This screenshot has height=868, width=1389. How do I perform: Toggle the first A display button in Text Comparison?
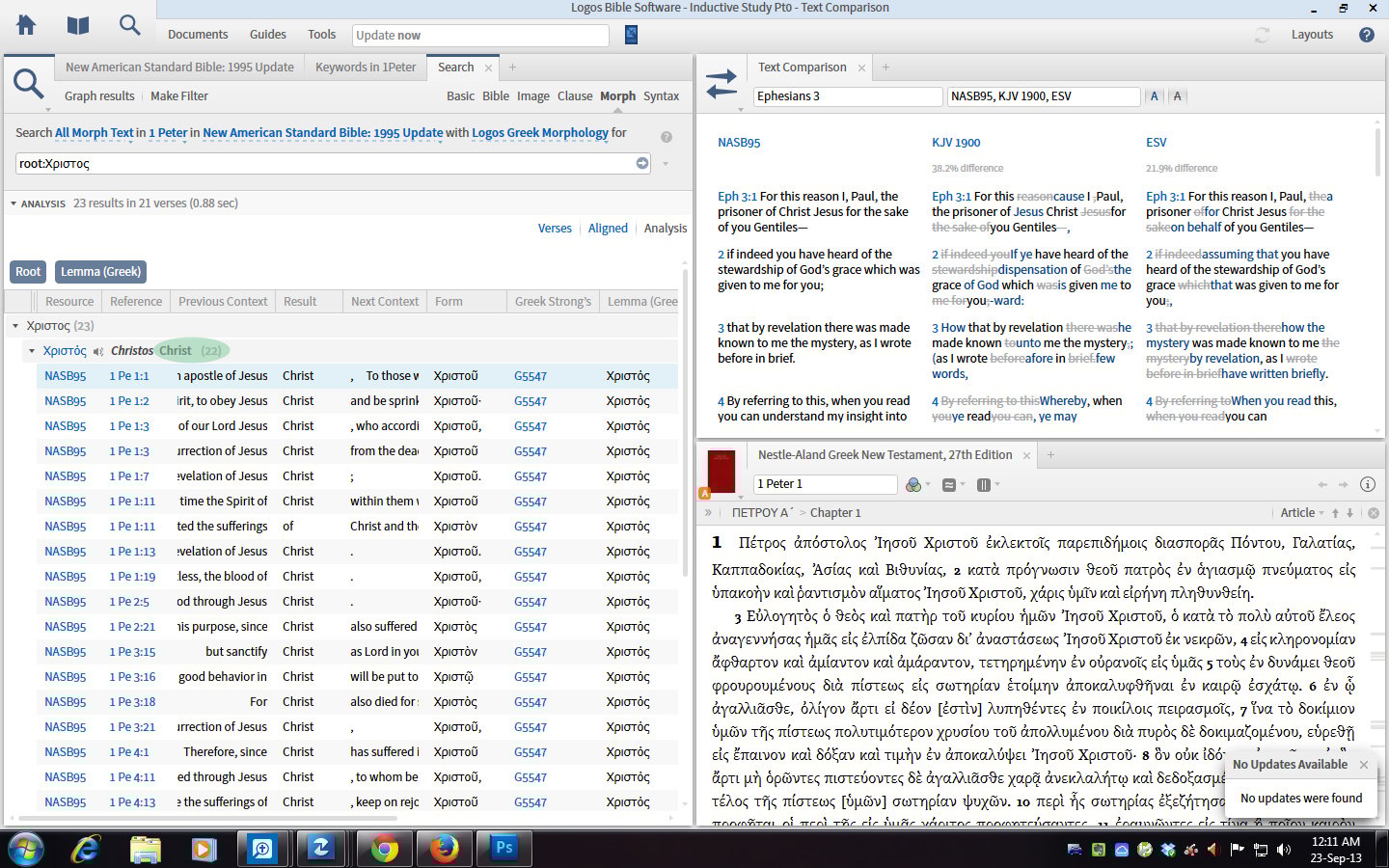coord(1154,96)
